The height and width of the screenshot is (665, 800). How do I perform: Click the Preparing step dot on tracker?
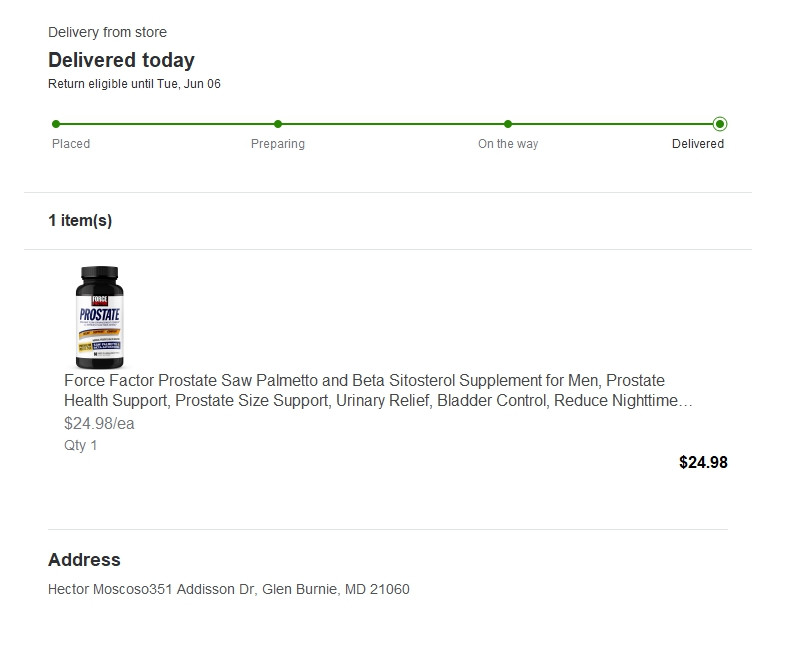278,124
